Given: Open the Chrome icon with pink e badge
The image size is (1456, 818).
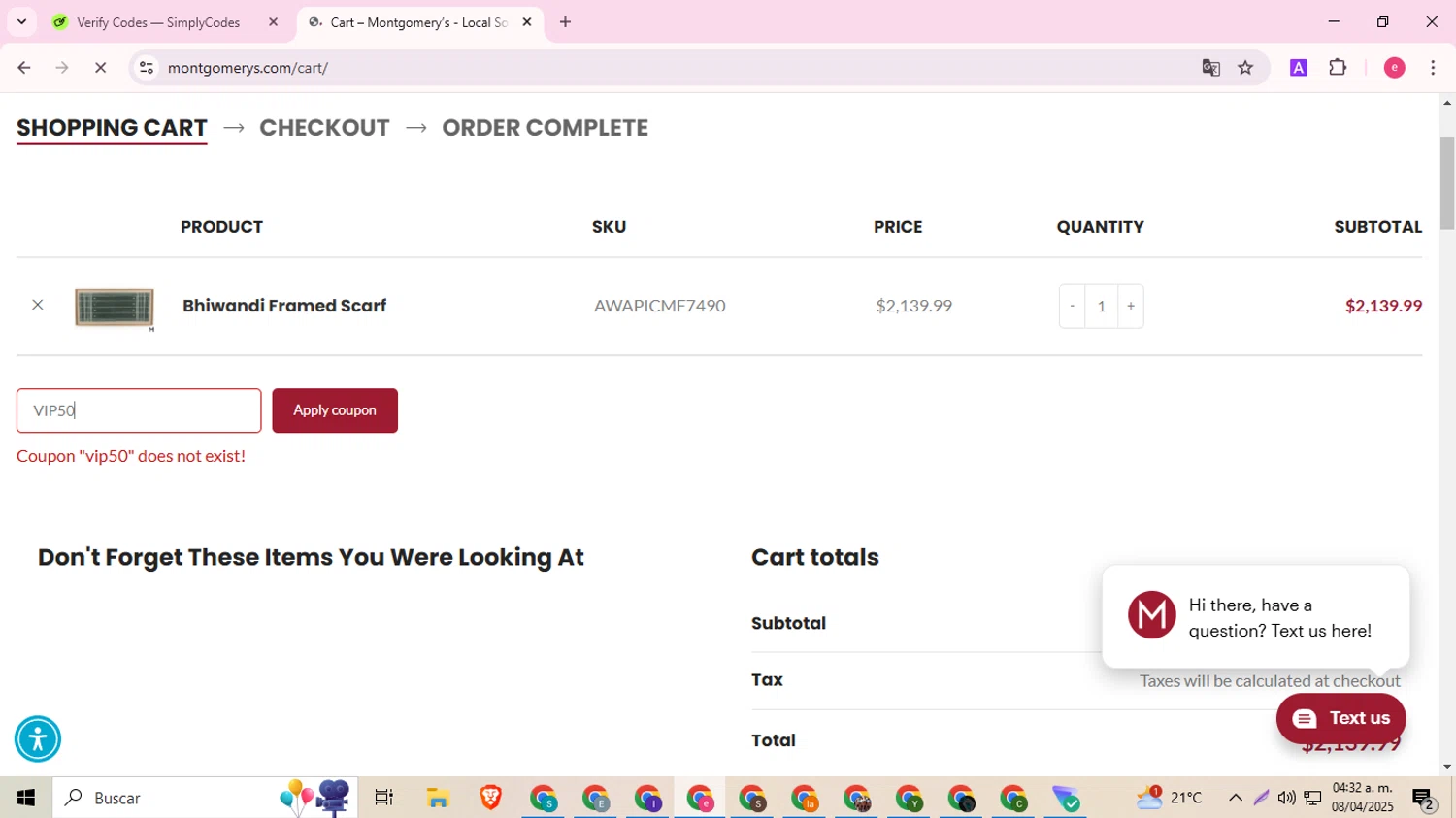Looking at the screenshot, I should 701,798.
